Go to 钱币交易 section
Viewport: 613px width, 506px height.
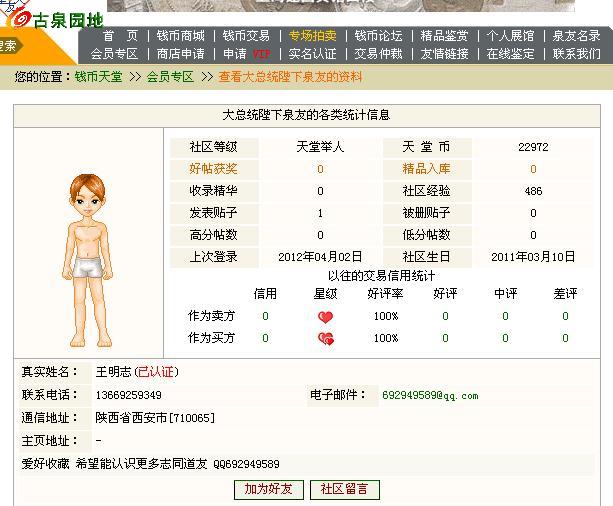click(x=246, y=36)
